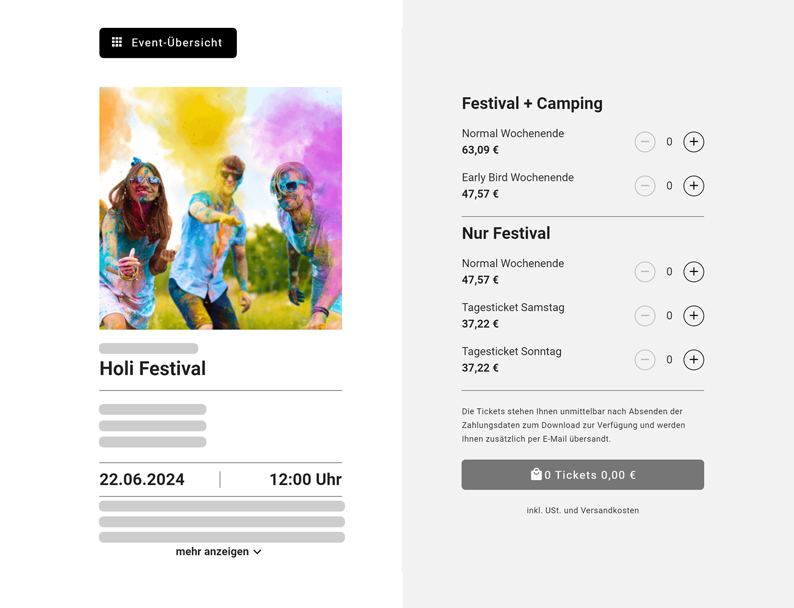The image size is (794, 608).
Task: Click the chevron next to mehr anzeigen
Action: click(x=258, y=552)
